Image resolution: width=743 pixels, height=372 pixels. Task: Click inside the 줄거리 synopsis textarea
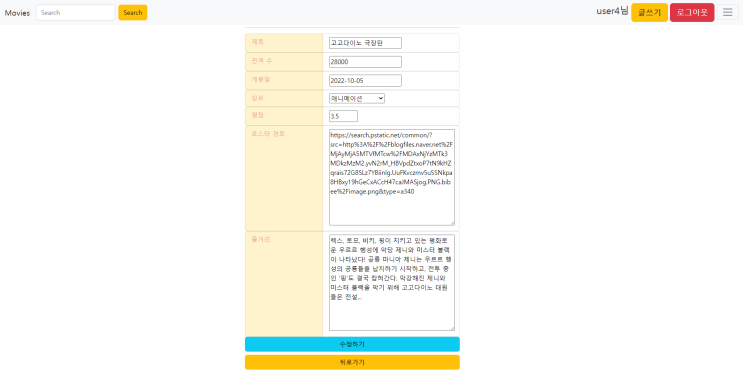pyautogui.click(x=392, y=282)
